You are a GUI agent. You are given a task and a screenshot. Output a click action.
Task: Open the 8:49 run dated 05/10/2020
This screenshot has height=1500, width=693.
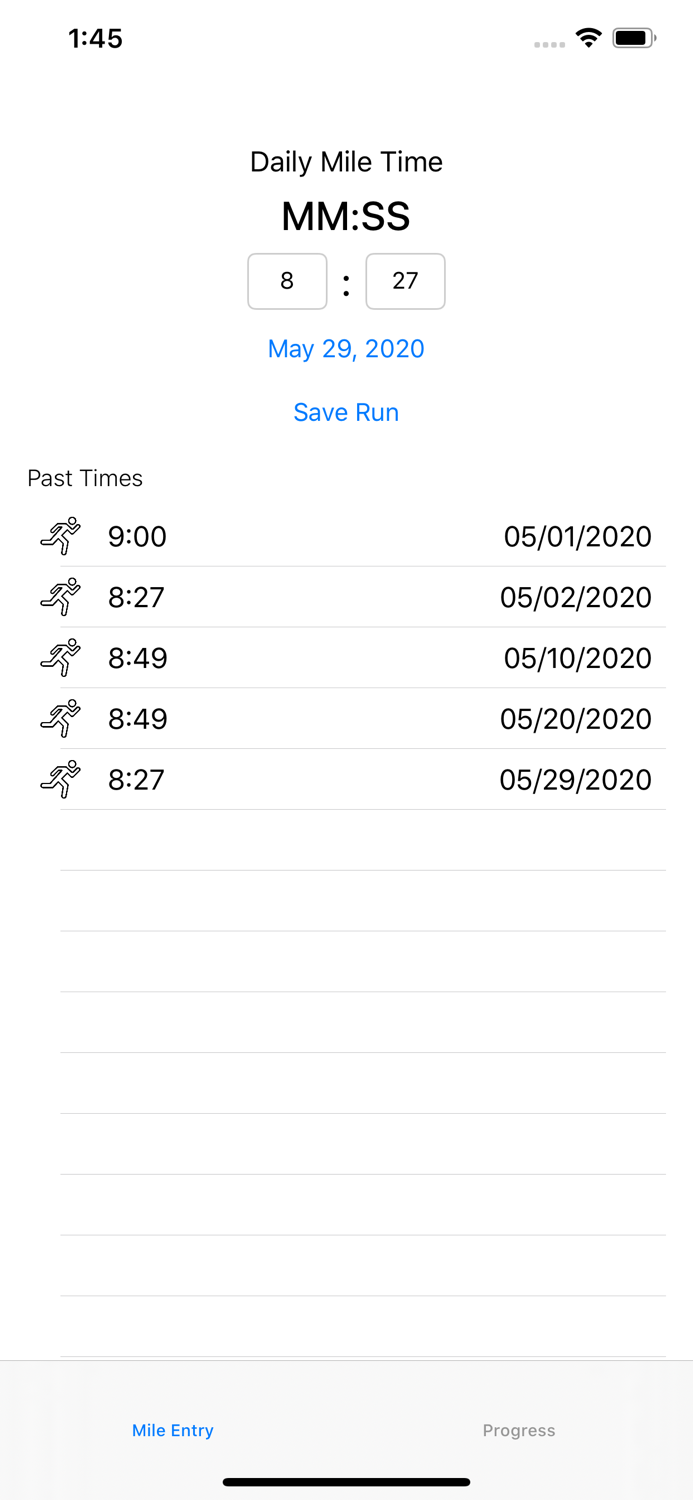345,658
